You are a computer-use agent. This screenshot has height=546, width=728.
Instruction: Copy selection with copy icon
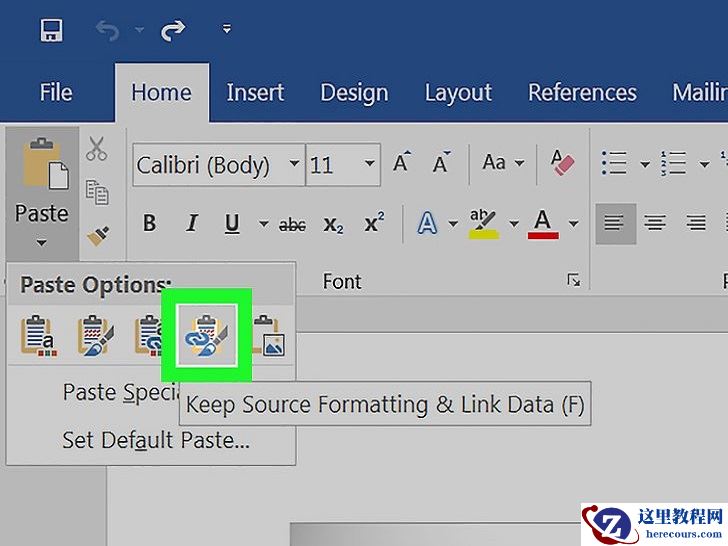click(x=97, y=192)
